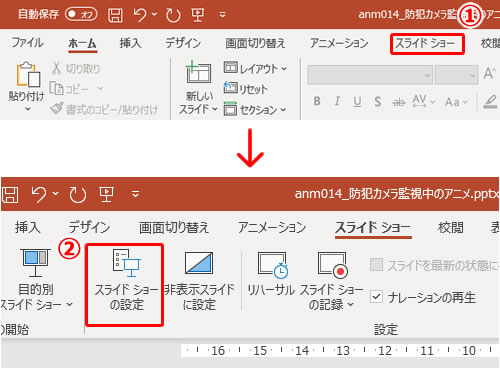The width and height of the screenshot is (500, 368).
Task: Click 非表示スライドに設定 hide slide
Action: point(199,281)
